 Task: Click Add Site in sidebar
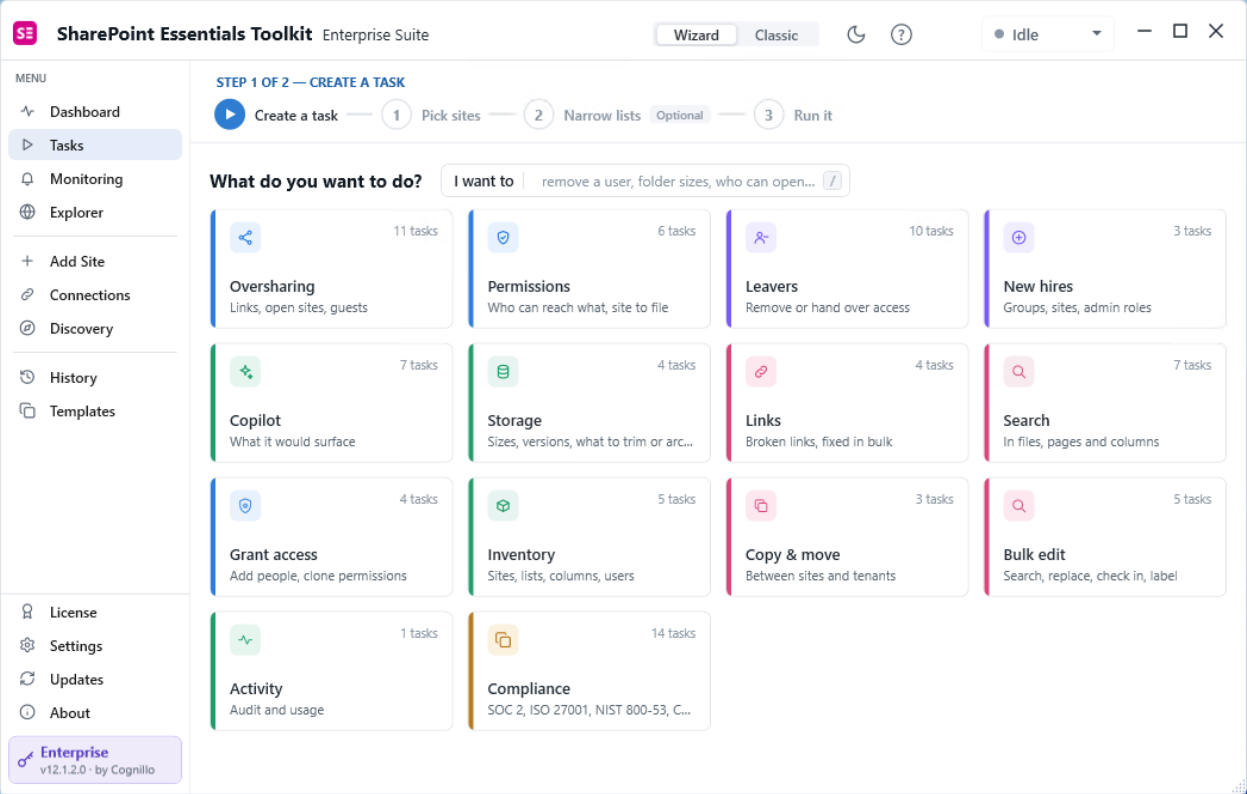(x=95, y=261)
